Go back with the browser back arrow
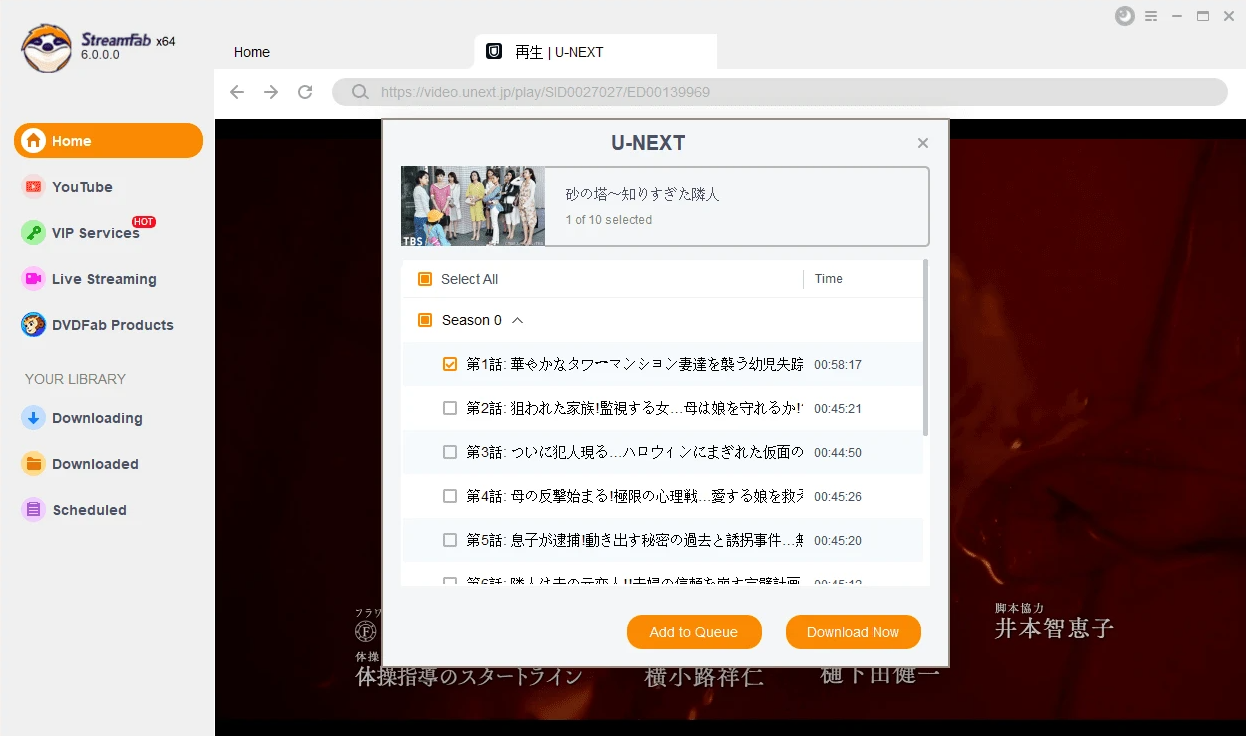Screen dimensions: 1246x736 pos(237,92)
